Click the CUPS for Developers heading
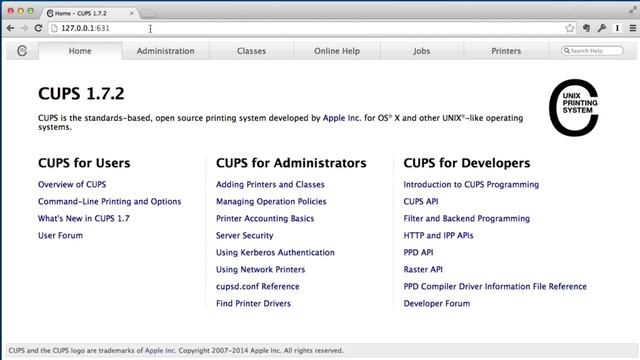Screen dimensions: 640x360 [x=467, y=163]
